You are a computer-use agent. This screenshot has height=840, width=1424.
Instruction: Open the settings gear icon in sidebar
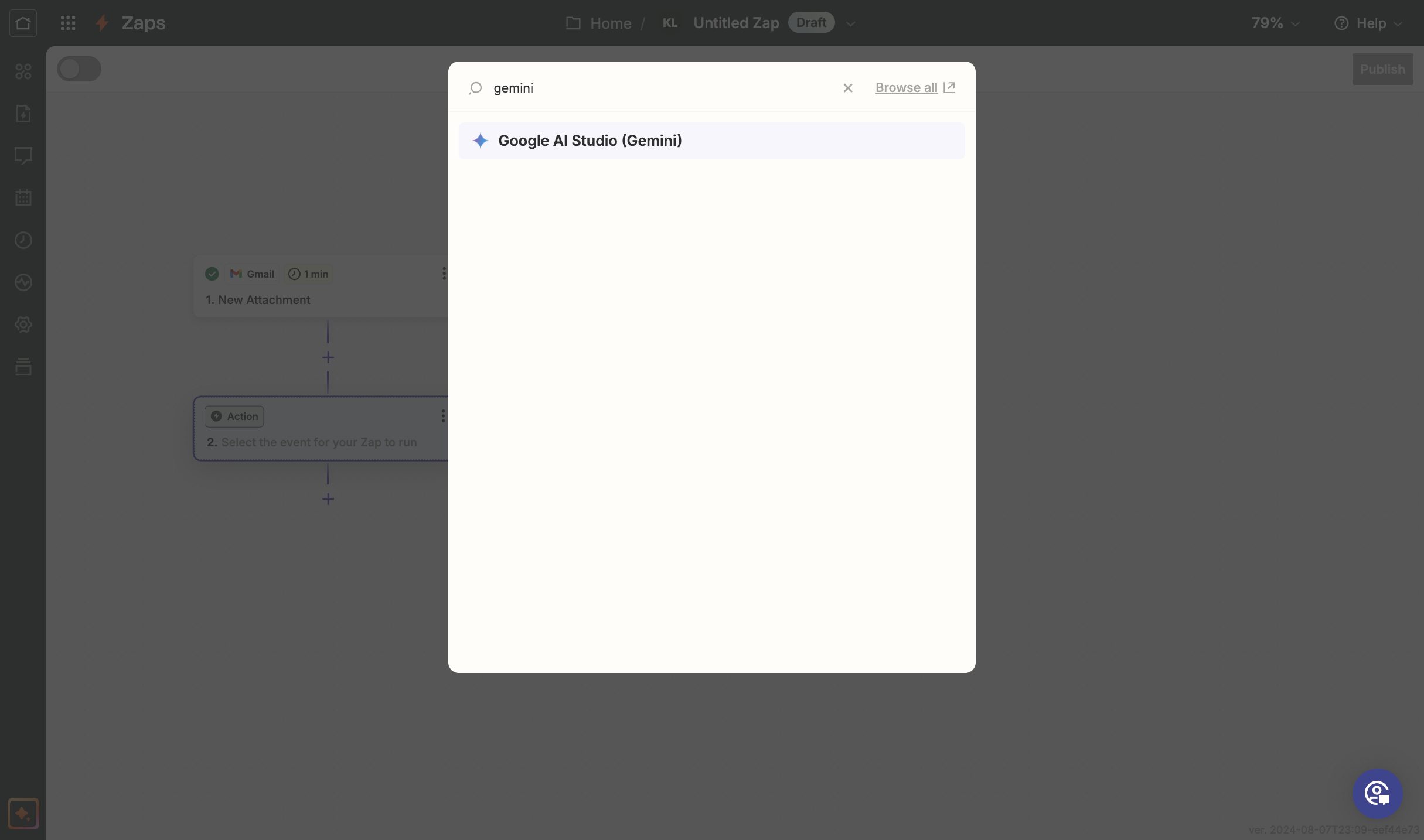(x=23, y=325)
